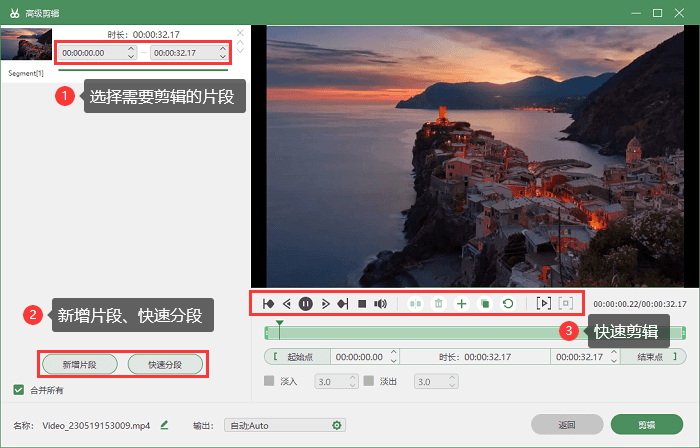Click the copy segment icon
This screenshot has width=700, height=448.
[x=485, y=304]
